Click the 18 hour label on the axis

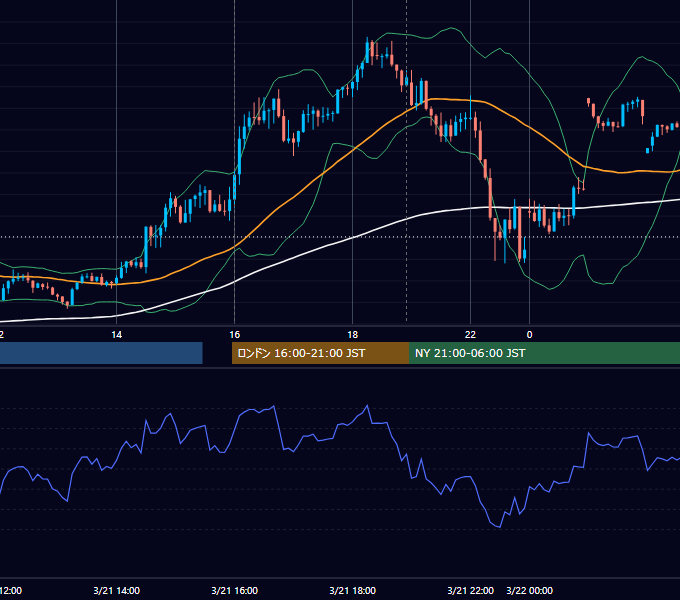(353, 335)
